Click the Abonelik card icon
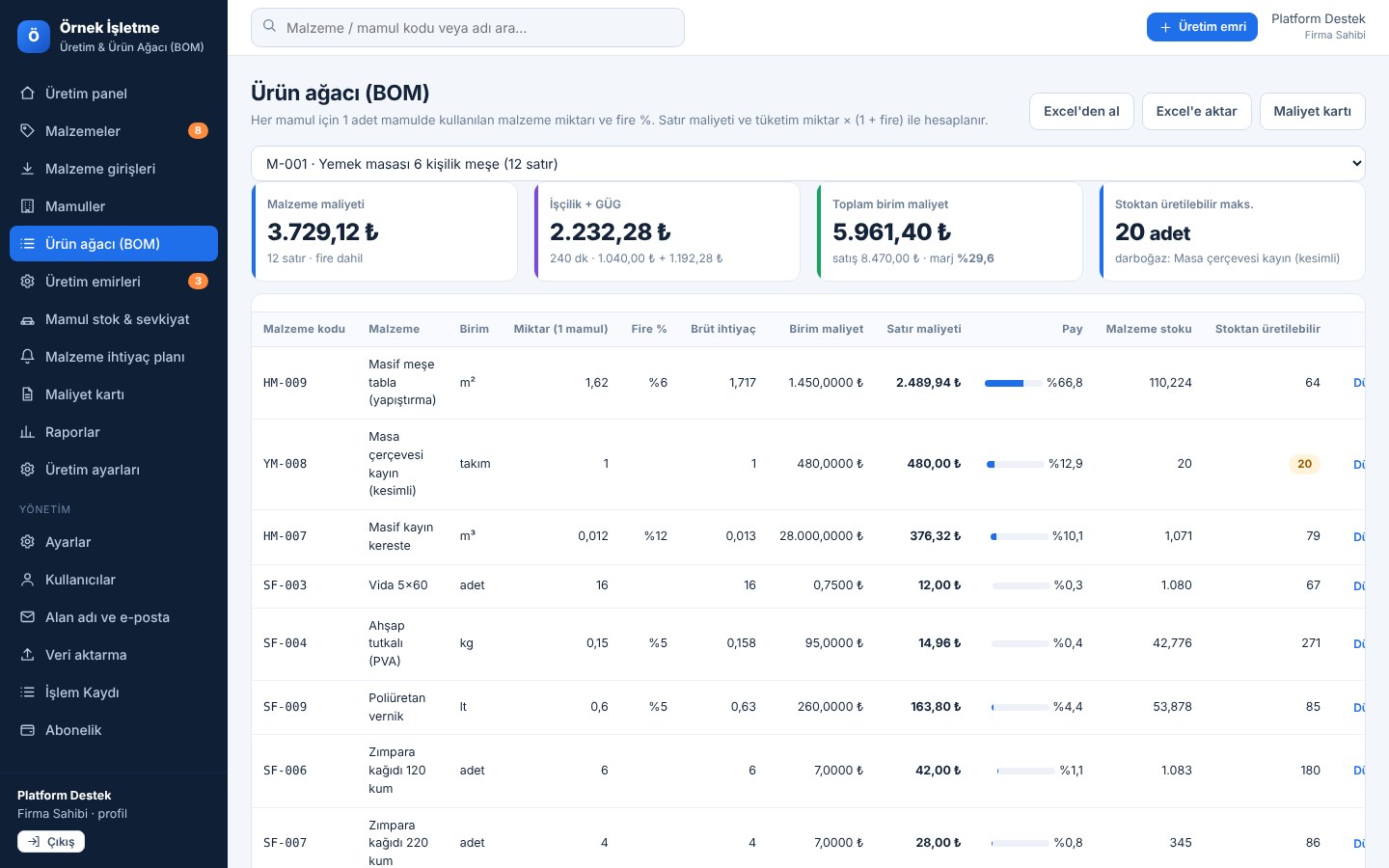This screenshot has width=1389, height=868. (x=28, y=730)
